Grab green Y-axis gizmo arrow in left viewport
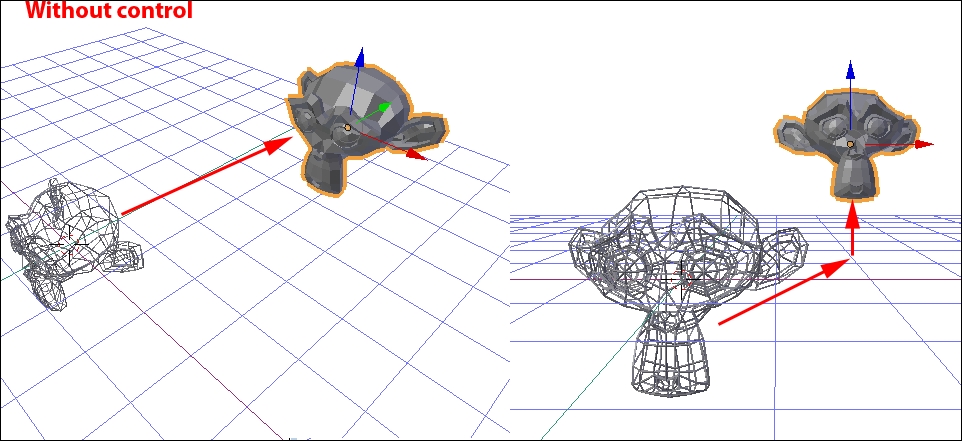This screenshot has height=441, width=962. (383, 108)
